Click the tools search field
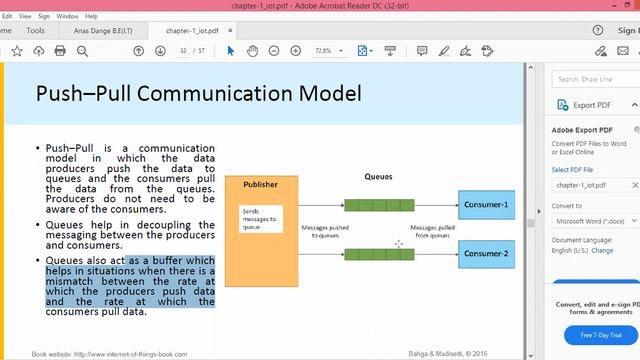This screenshot has width=640, height=360. pyautogui.click(x=596, y=79)
